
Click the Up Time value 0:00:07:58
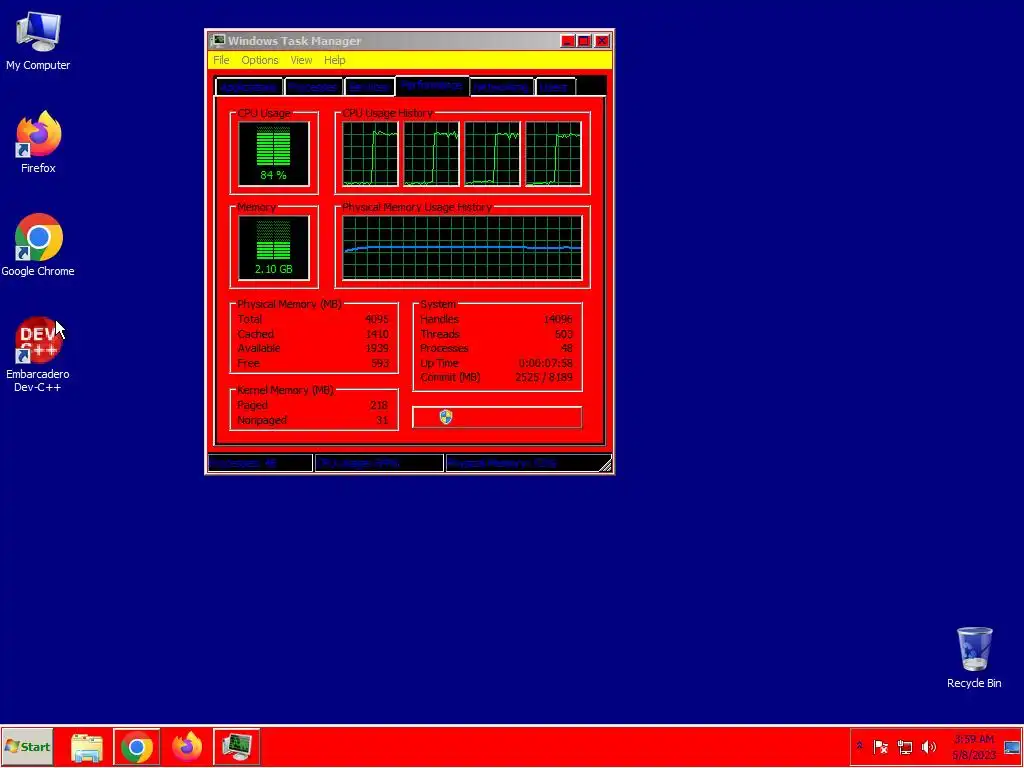[x=546, y=363]
